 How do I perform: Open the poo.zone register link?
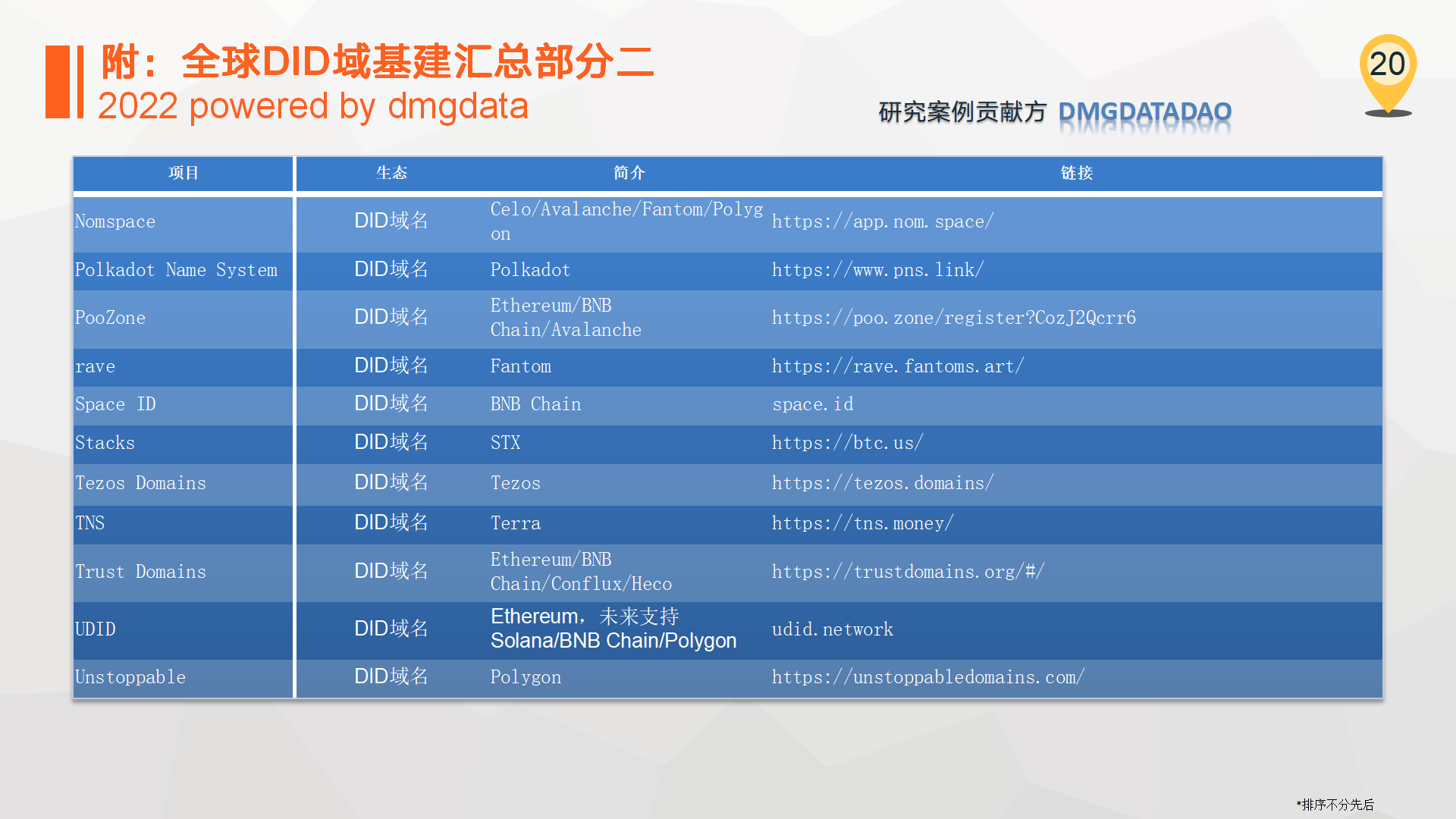(954, 318)
